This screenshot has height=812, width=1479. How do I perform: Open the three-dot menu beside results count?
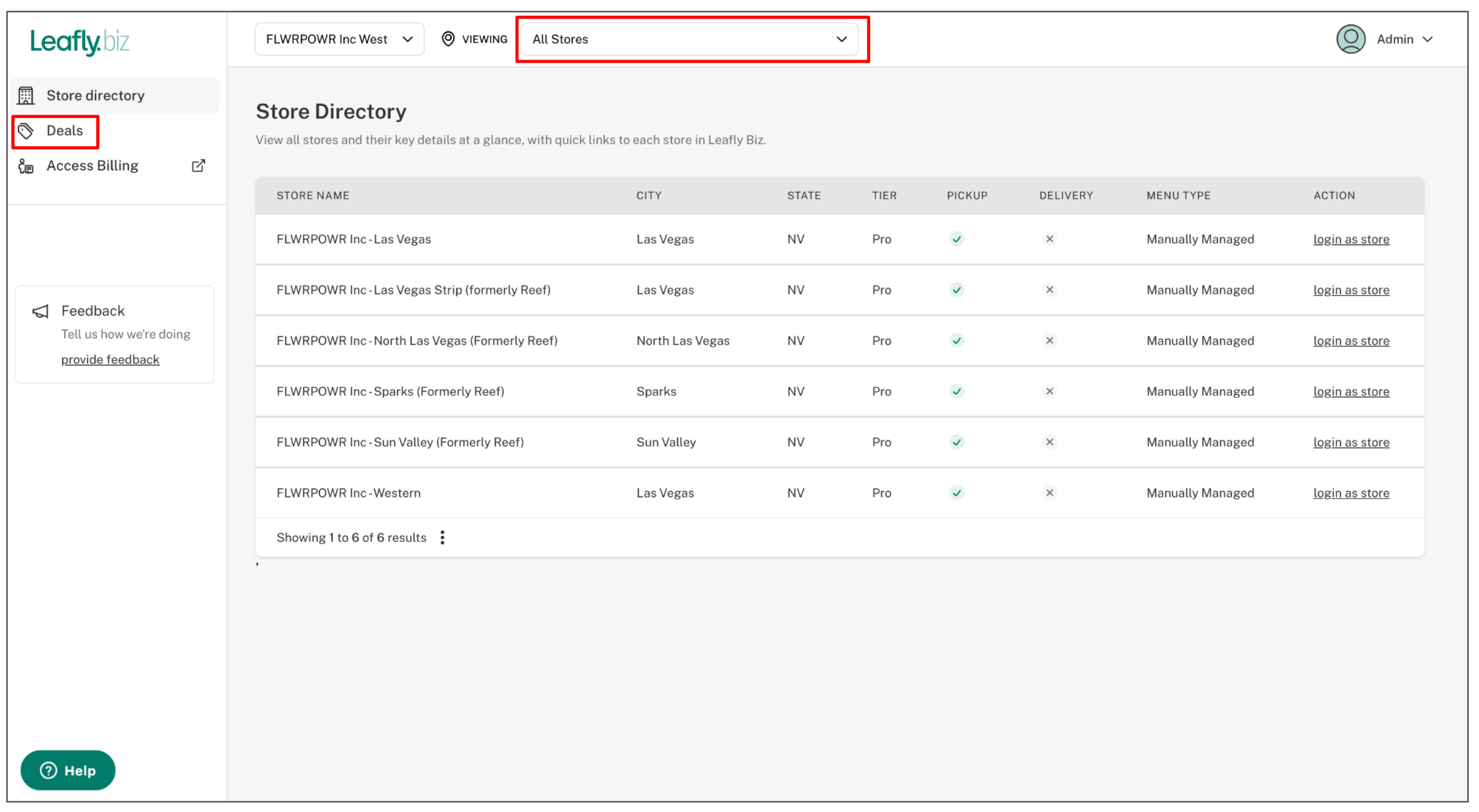[442, 538]
